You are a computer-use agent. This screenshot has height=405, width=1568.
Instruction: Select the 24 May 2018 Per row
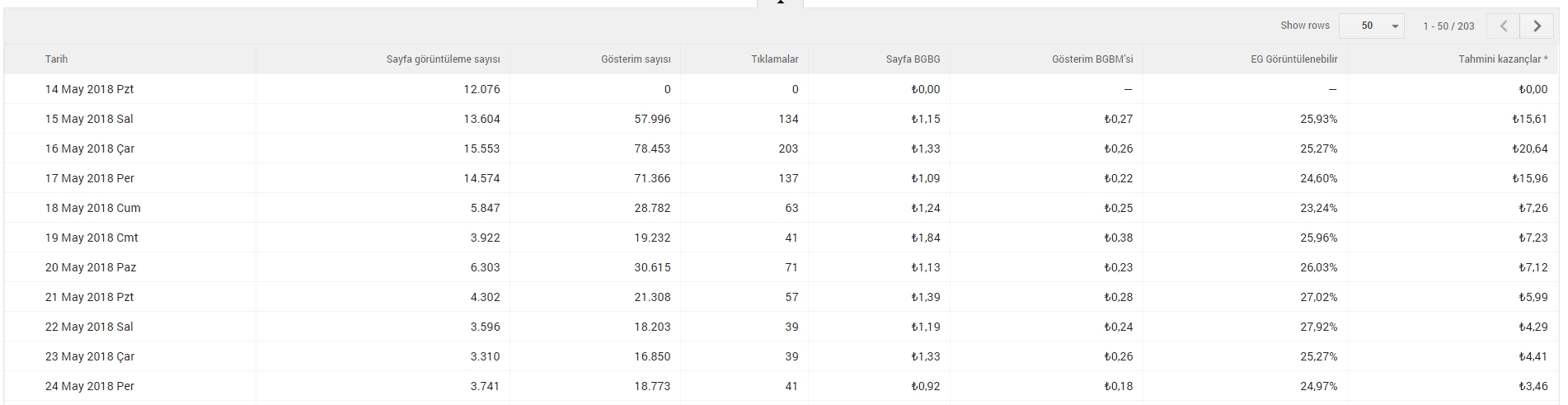[782, 386]
